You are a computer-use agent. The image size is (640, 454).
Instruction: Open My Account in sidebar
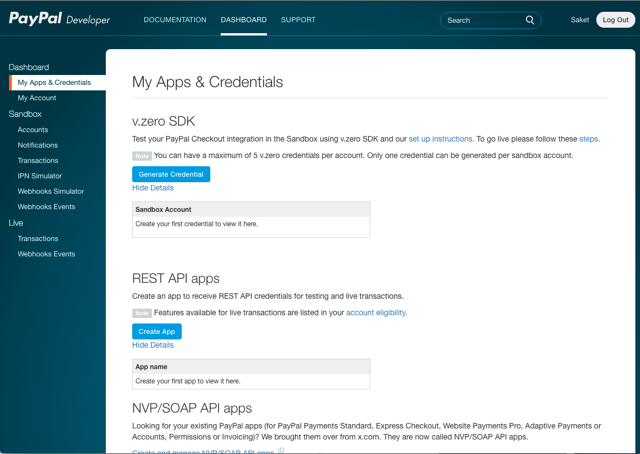point(37,98)
